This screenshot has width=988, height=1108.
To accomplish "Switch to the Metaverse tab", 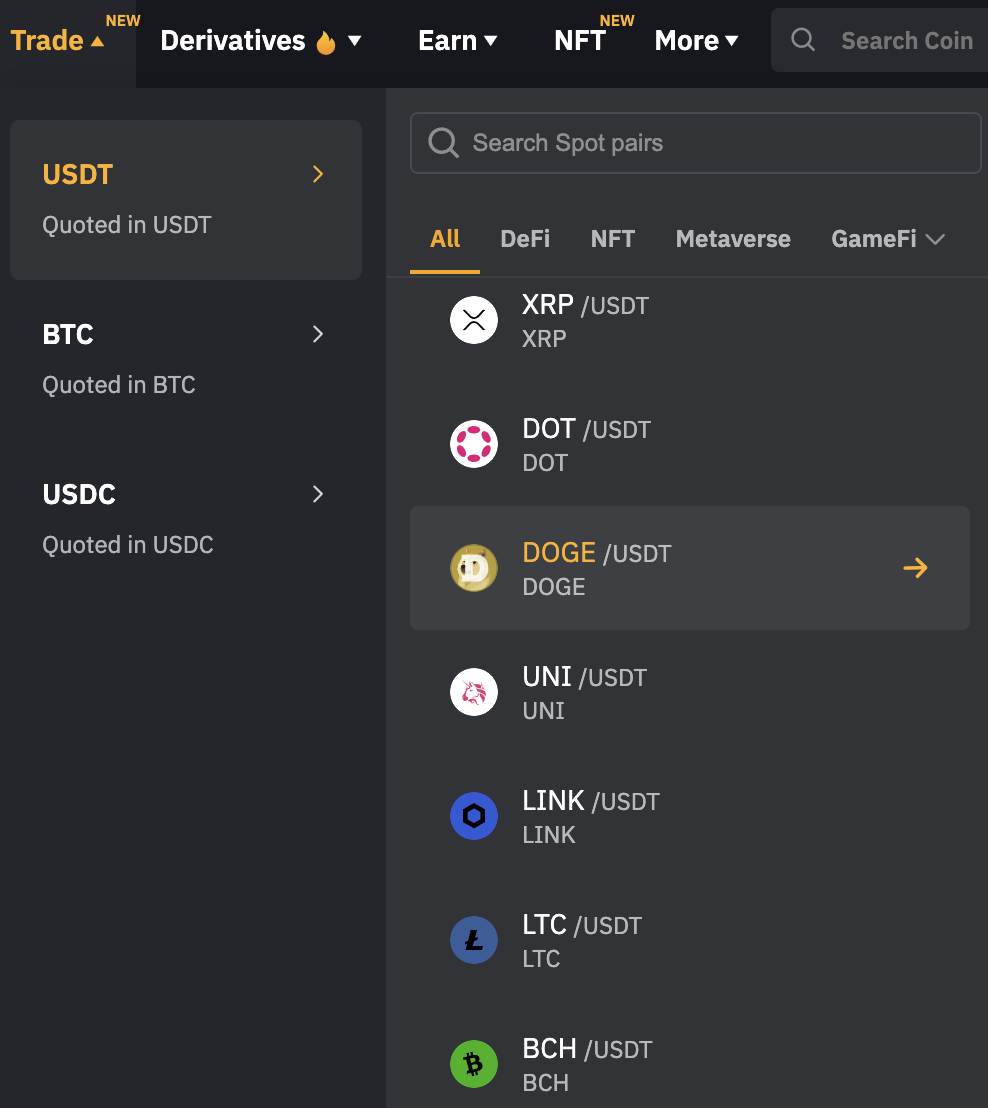I will 733,239.
